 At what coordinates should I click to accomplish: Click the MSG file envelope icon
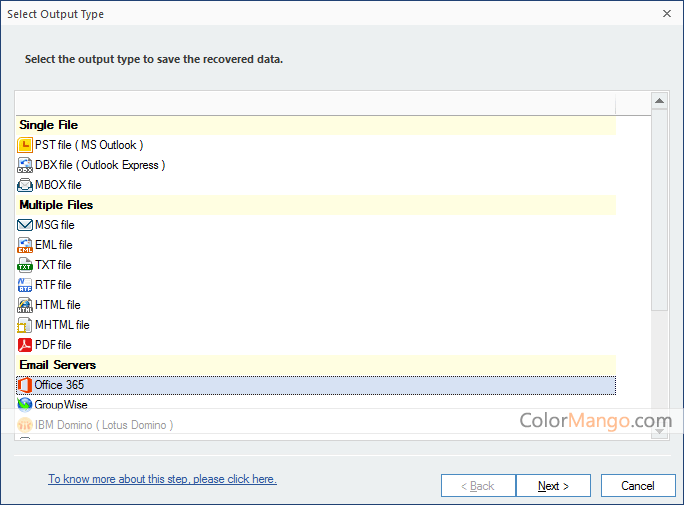click(26, 225)
